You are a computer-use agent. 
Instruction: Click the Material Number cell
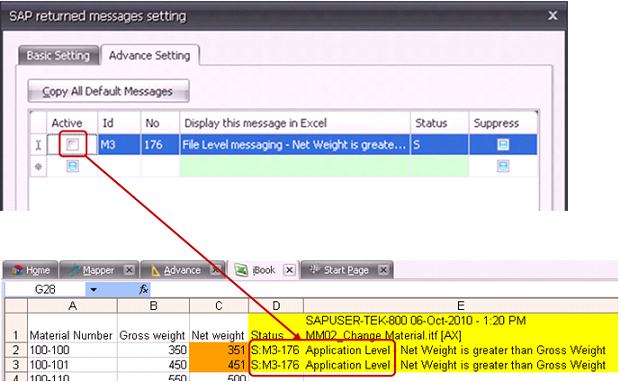(x=72, y=328)
